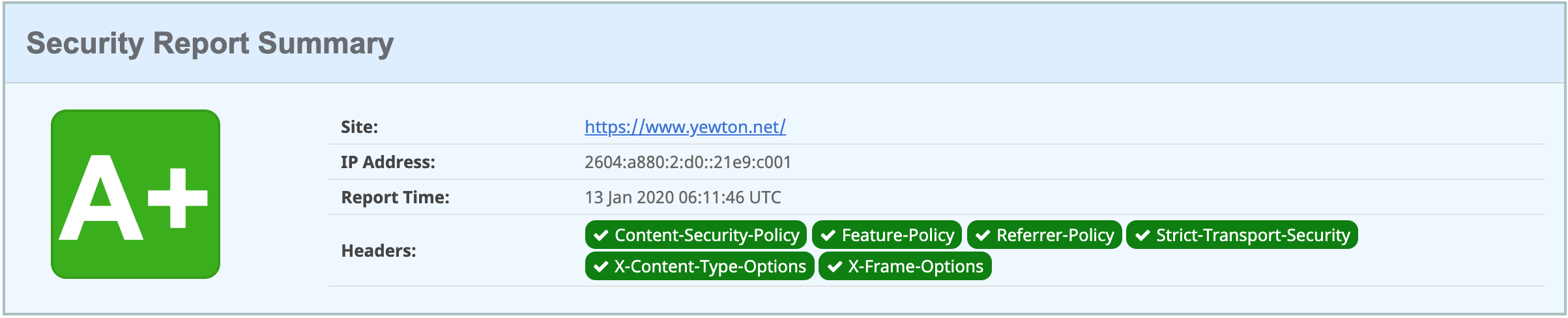Click the checkmark icon on X-Frame-Options
Image resolution: width=1568 pixels, height=318 pixels.
(x=834, y=267)
